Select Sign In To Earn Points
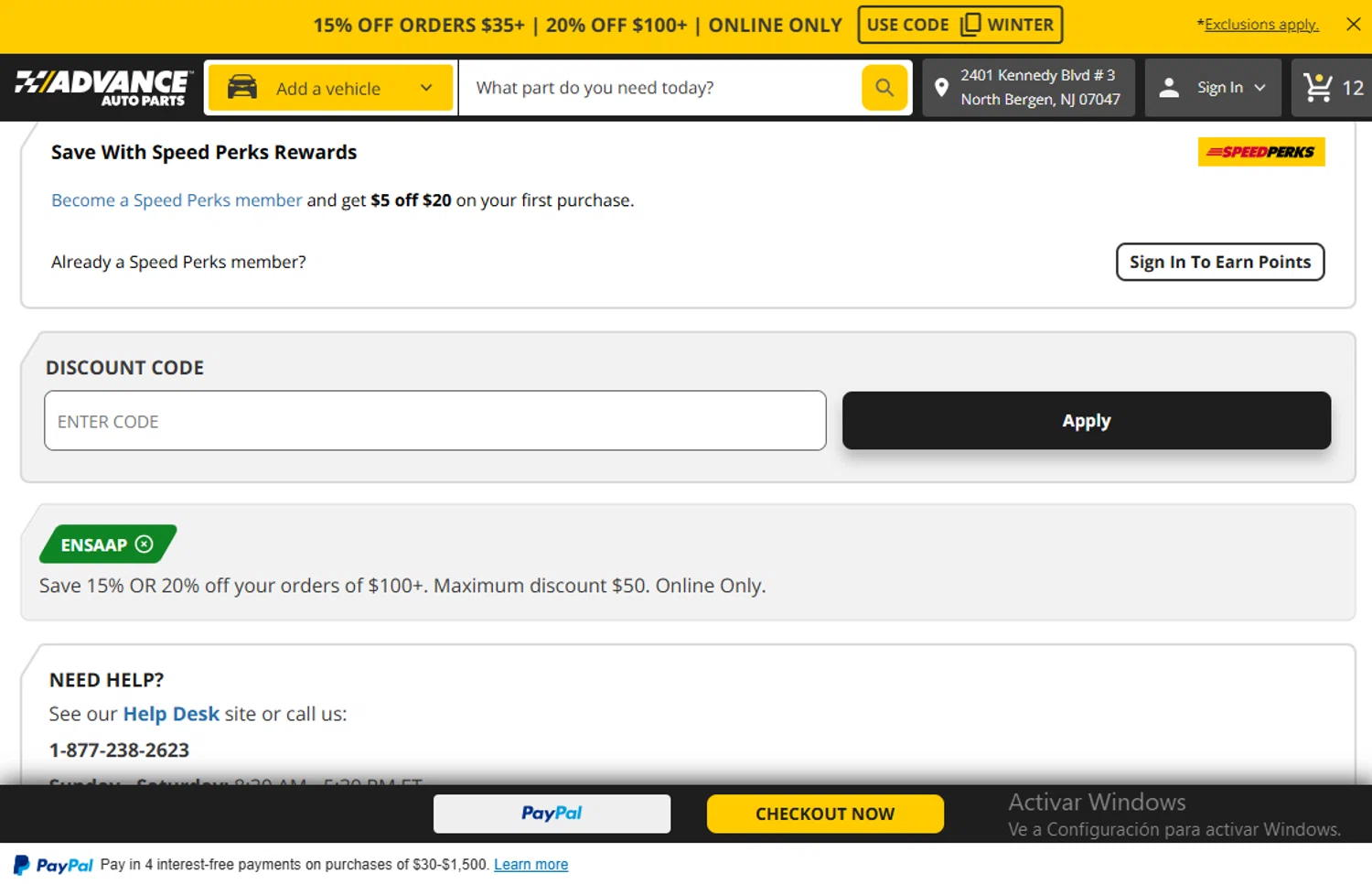This screenshot has height=884, width=1372. 1220,262
